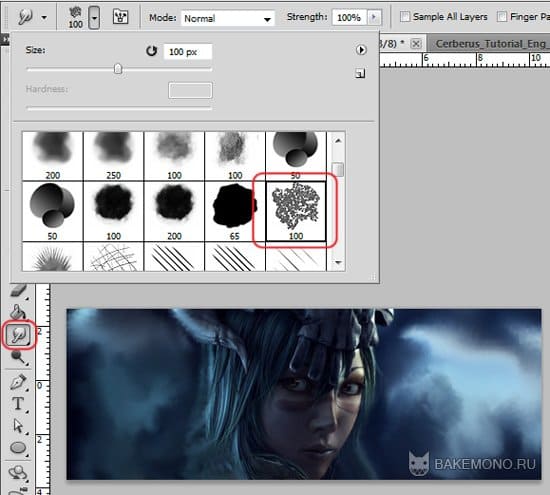Select the top-row spheres brush sized 50
Image resolution: width=550 pixels, height=495 pixels.
296,156
